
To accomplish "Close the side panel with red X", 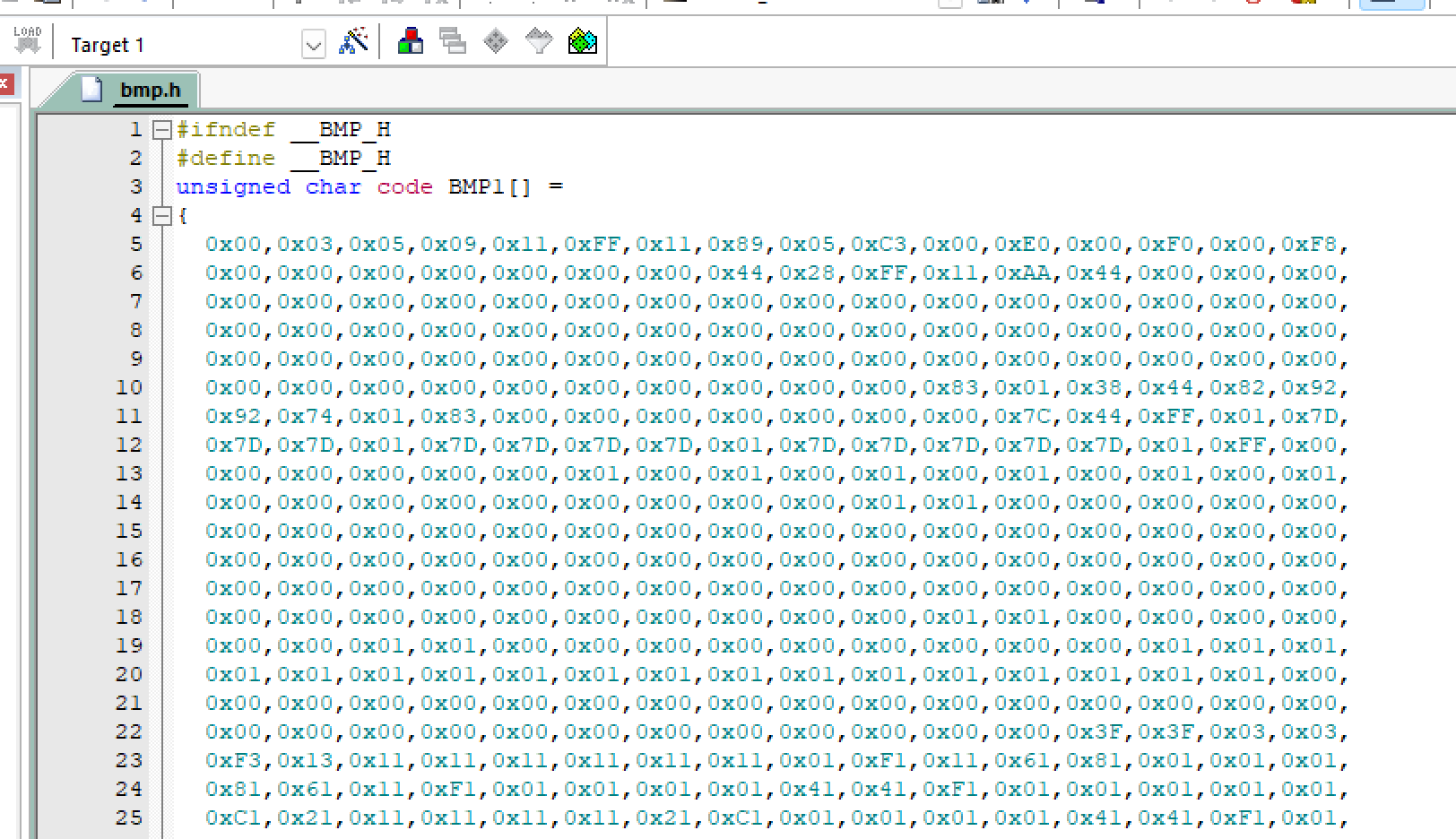I will [5, 84].
